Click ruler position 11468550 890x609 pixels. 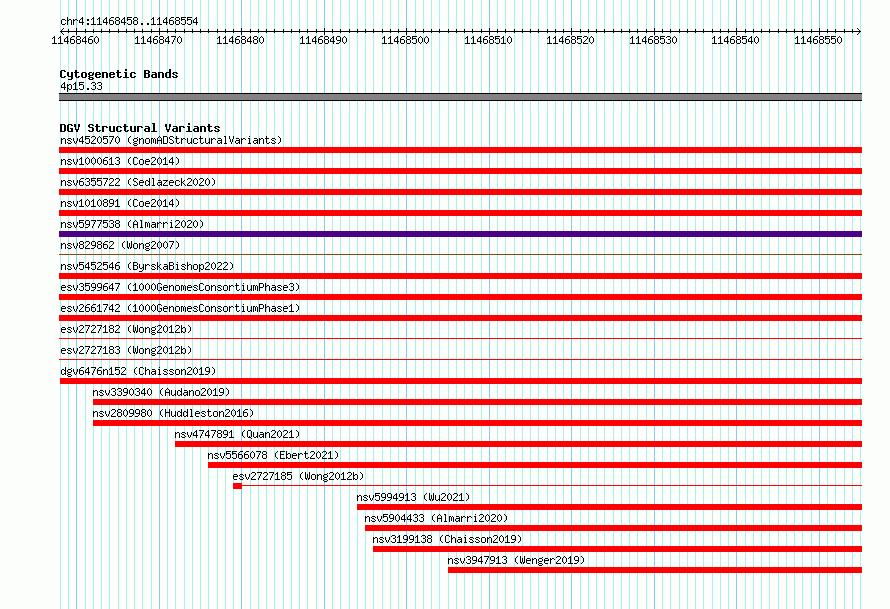tap(818, 40)
